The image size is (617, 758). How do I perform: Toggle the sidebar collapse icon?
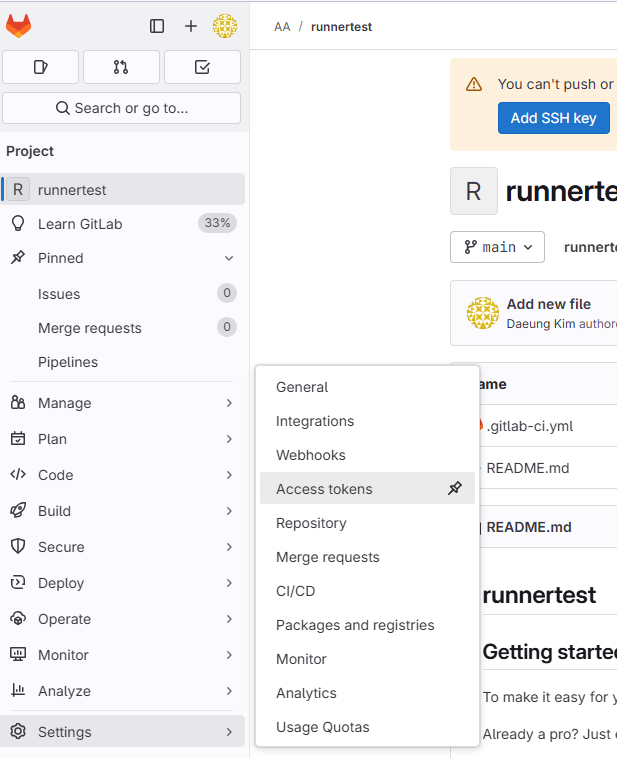[157, 26]
